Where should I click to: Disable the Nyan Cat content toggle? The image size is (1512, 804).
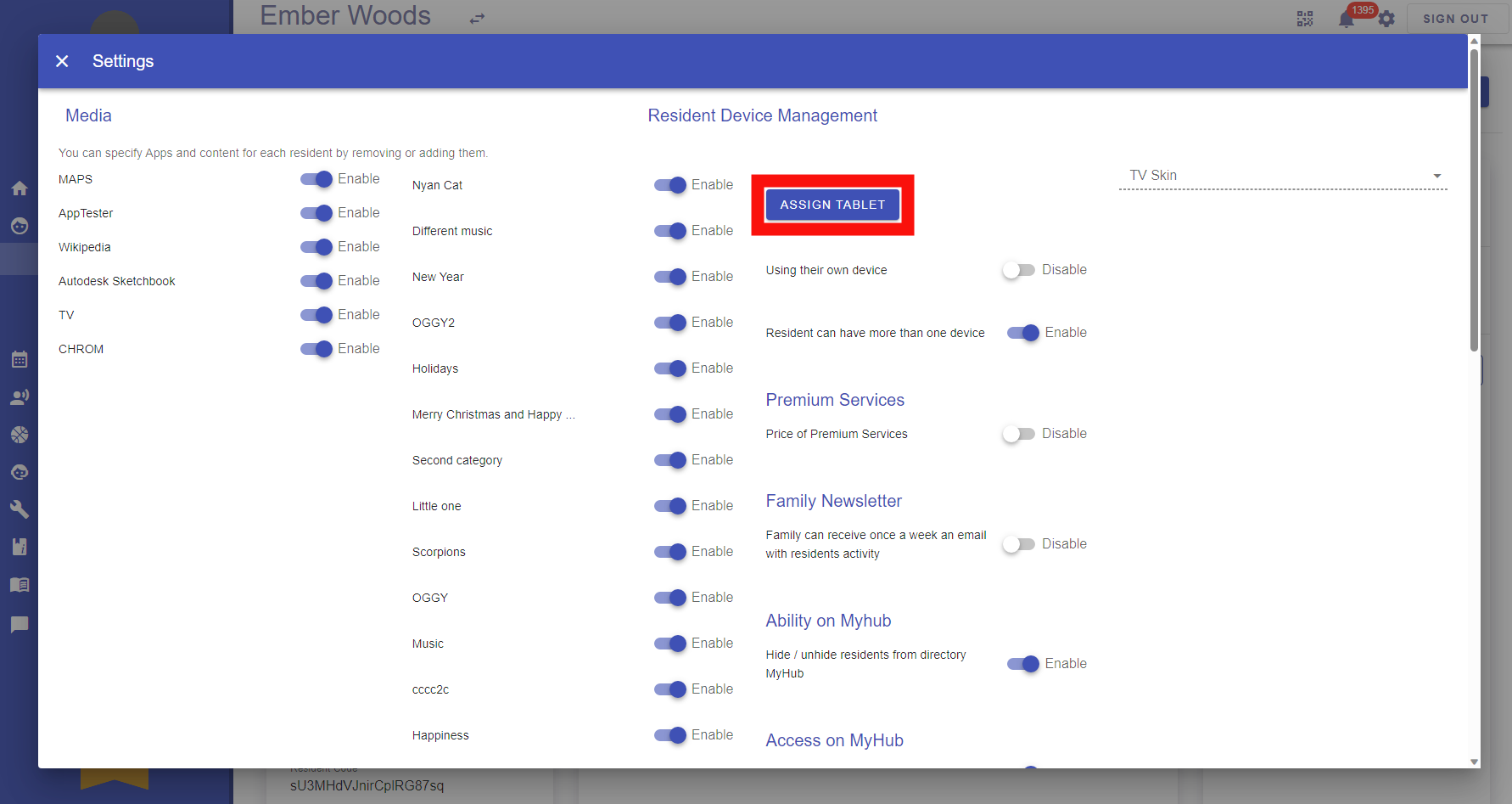coord(670,185)
